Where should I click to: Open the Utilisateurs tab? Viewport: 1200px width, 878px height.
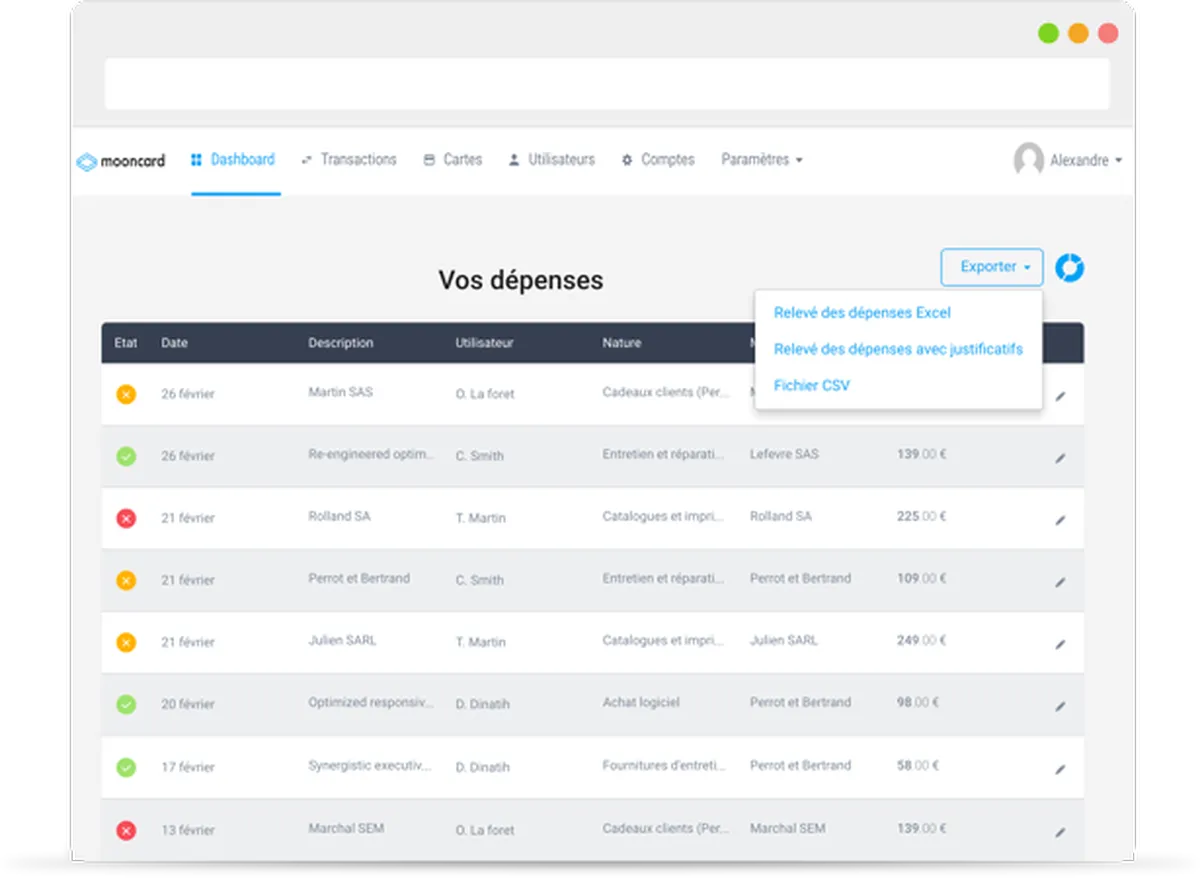tap(552, 160)
